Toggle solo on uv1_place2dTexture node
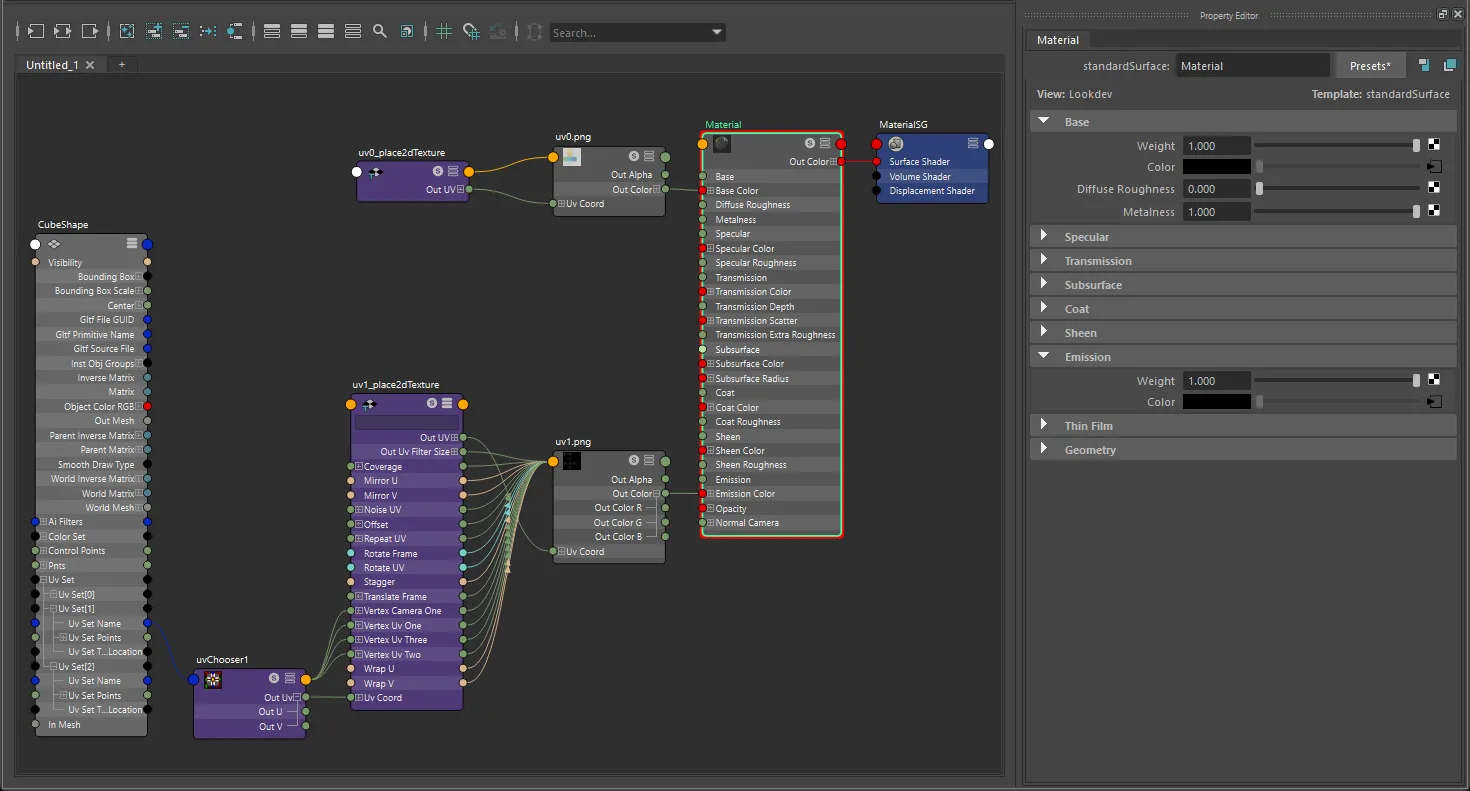The height and width of the screenshot is (791, 1470). tap(432, 403)
